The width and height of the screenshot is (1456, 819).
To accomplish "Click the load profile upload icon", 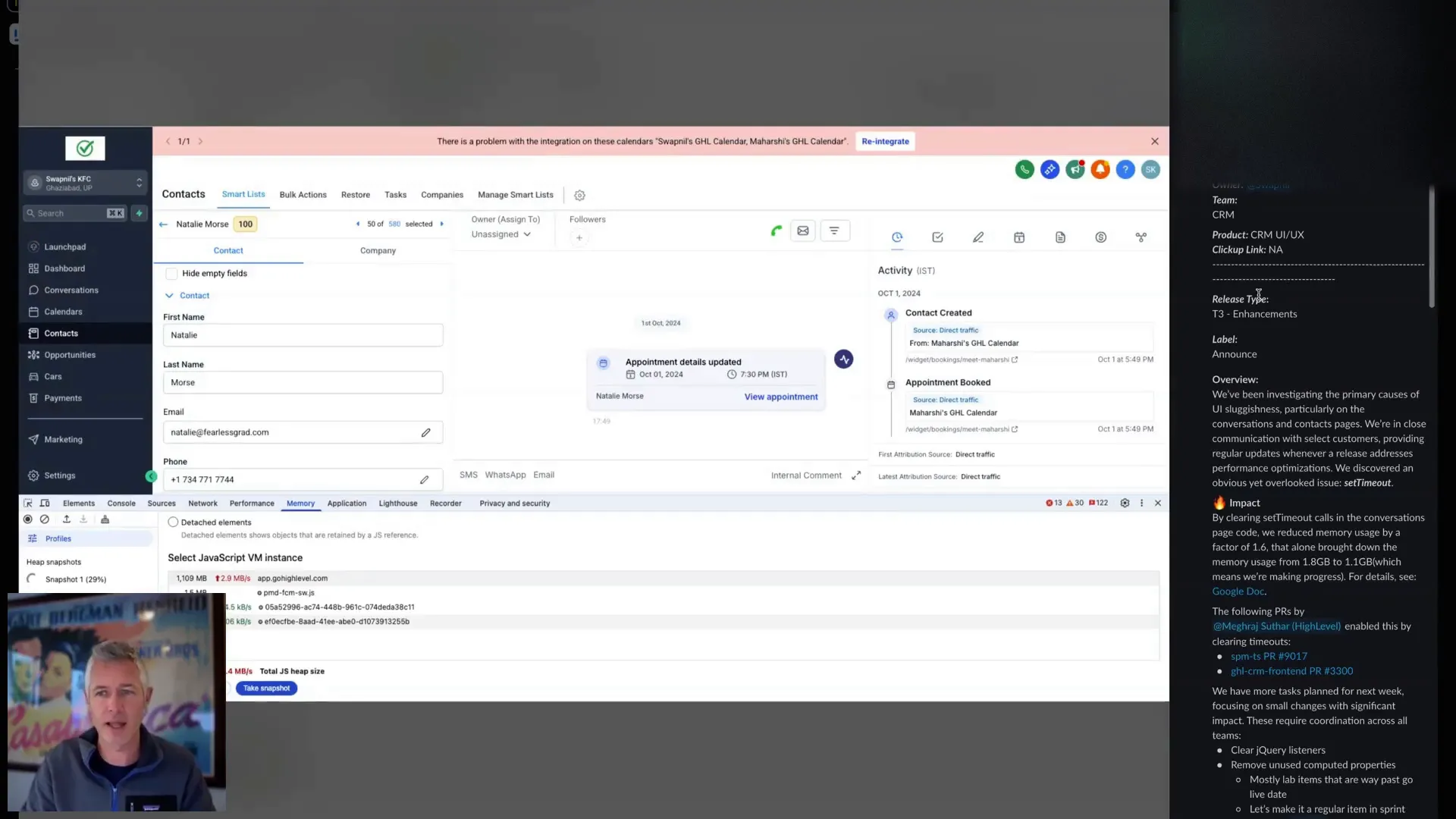I will click(x=67, y=519).
